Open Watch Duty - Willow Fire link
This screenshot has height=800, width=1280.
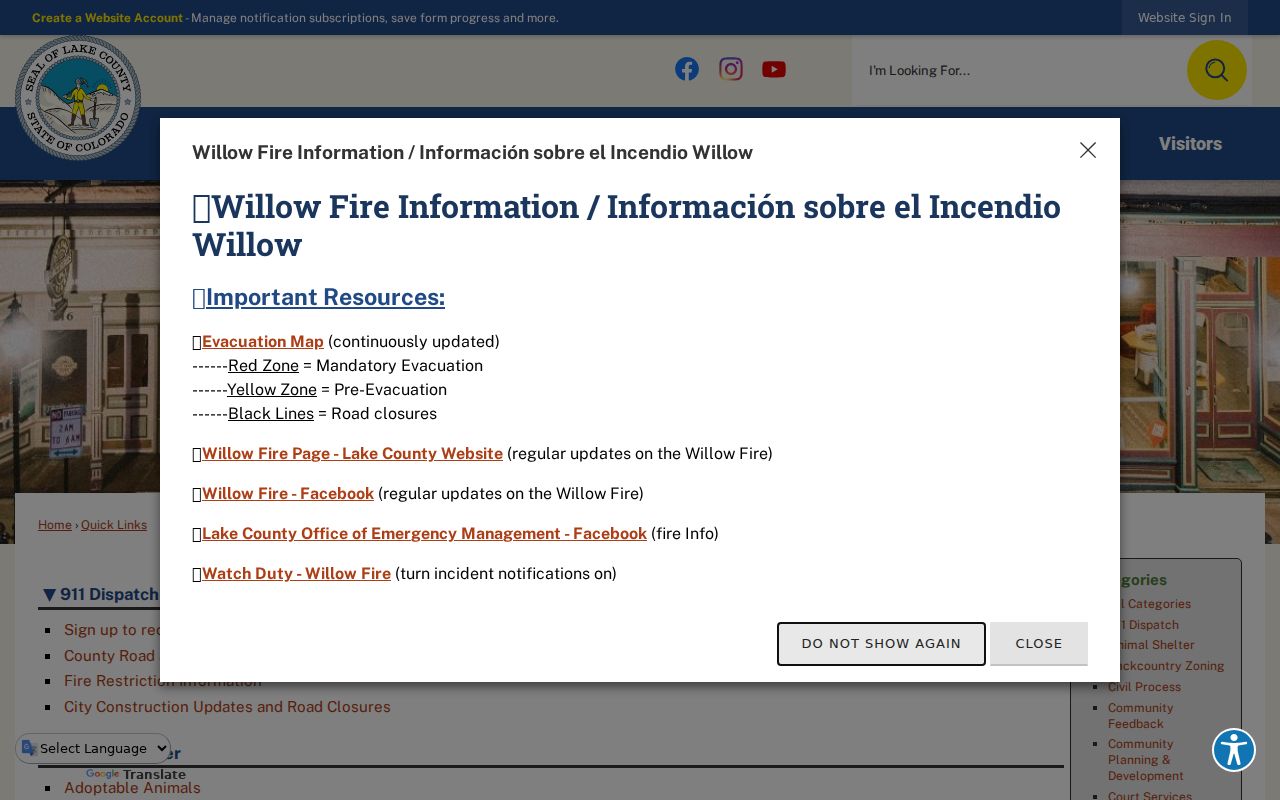coord(296,574)
